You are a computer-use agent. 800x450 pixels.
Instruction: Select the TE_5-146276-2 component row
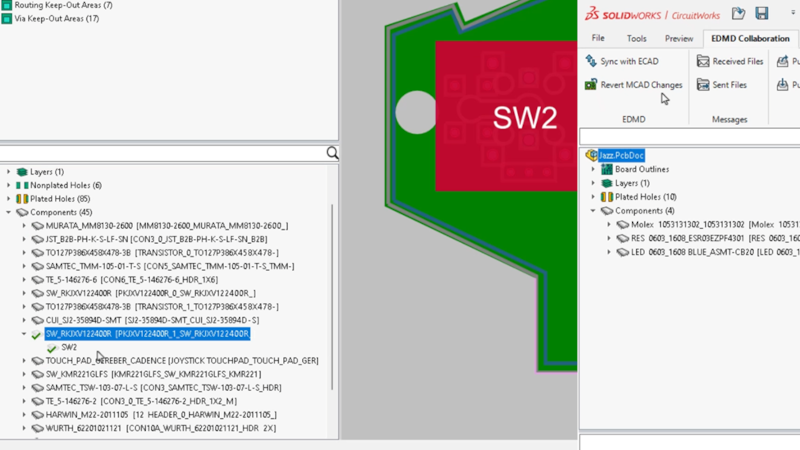click(x=141, y=401)
